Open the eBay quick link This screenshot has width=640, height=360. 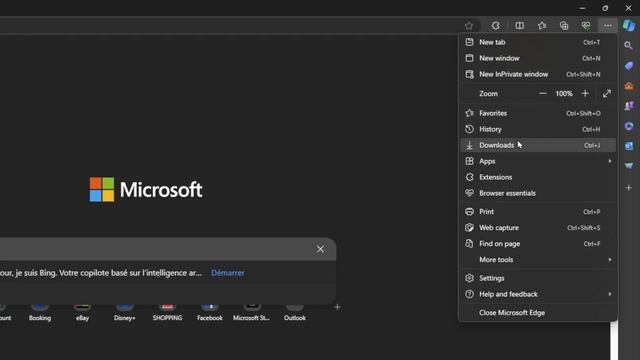[82, 313]
